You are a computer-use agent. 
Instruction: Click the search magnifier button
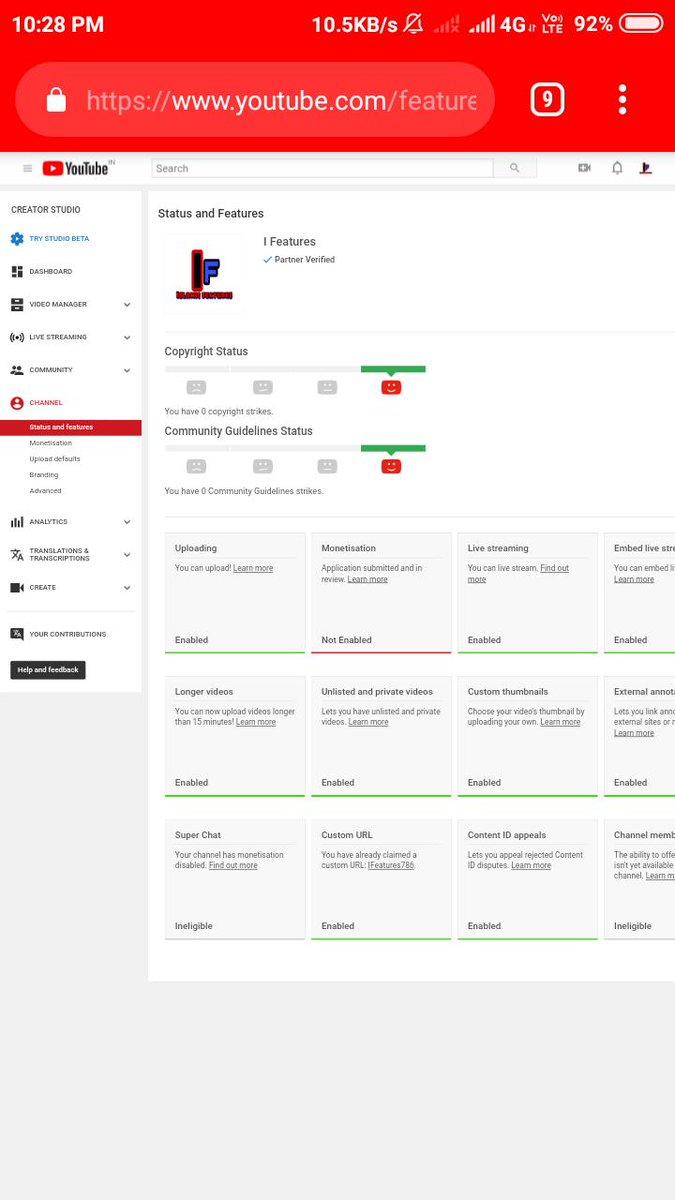[x=515, y=168]
